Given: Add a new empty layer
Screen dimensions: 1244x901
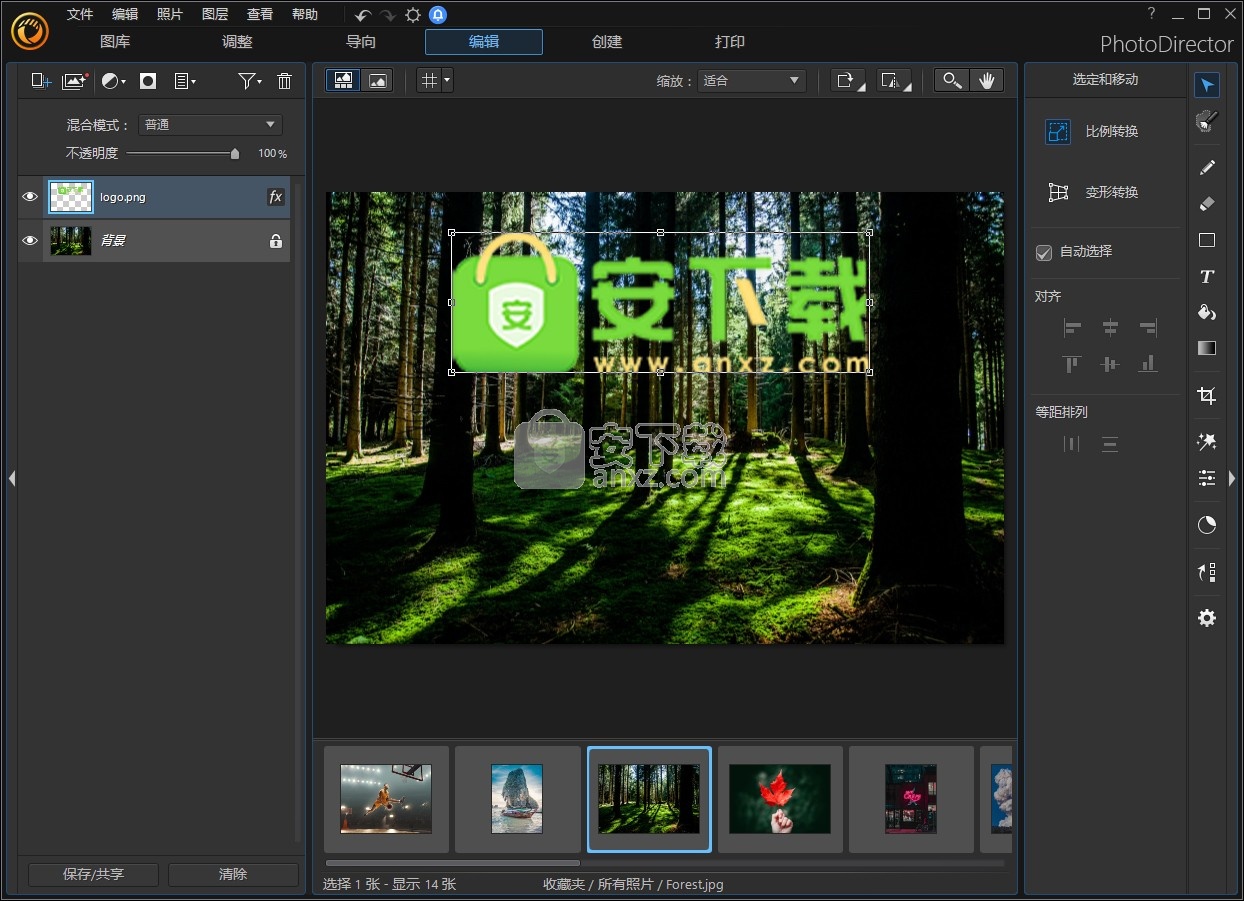Looking at the screenshot, I should [41, 82].
